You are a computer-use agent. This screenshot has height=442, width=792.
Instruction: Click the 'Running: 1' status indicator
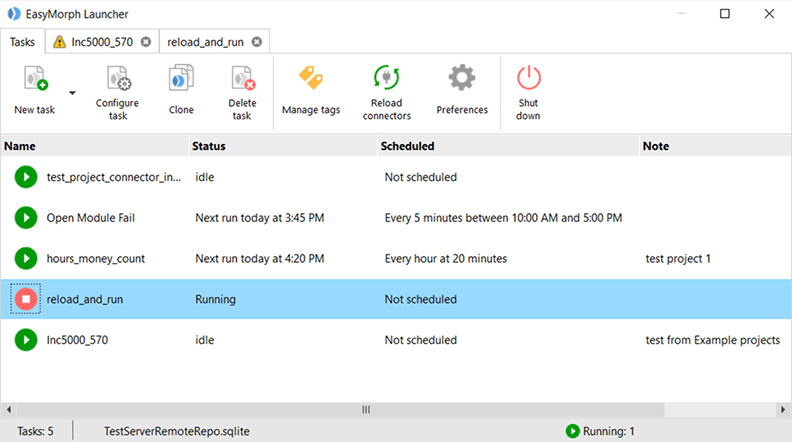600,431
